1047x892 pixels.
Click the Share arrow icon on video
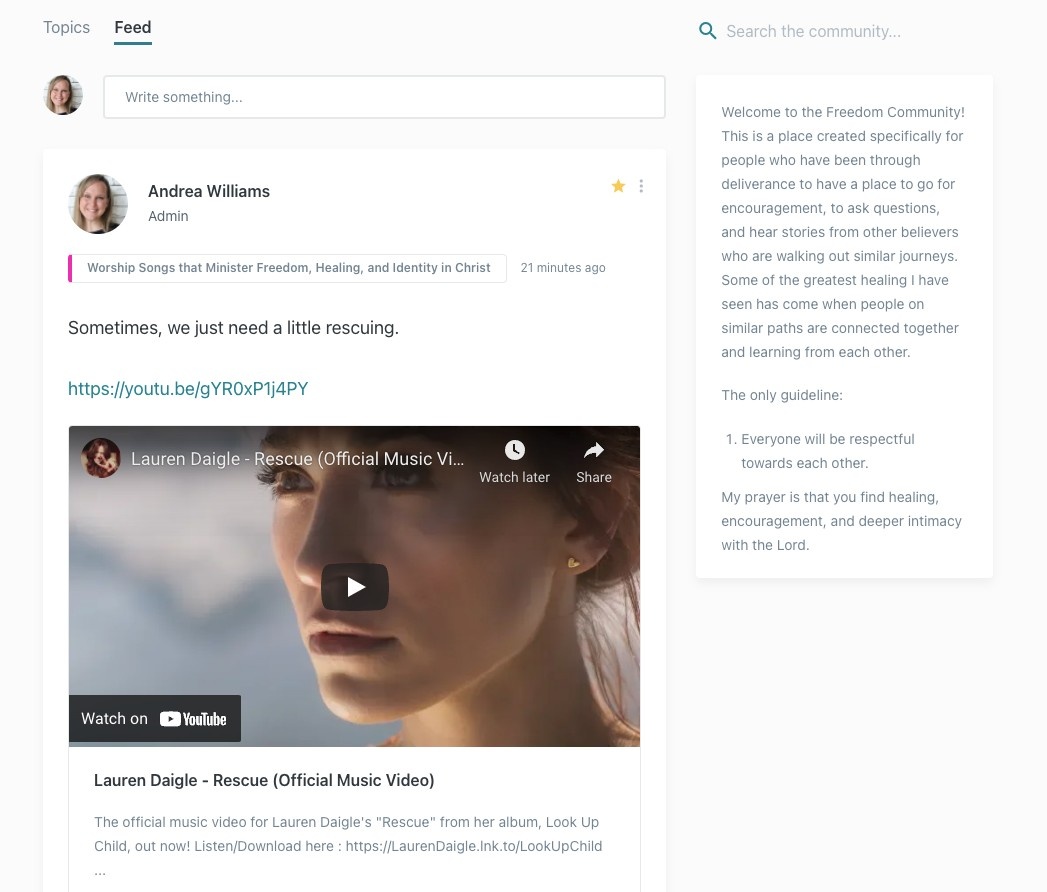[x=594, y=451]
